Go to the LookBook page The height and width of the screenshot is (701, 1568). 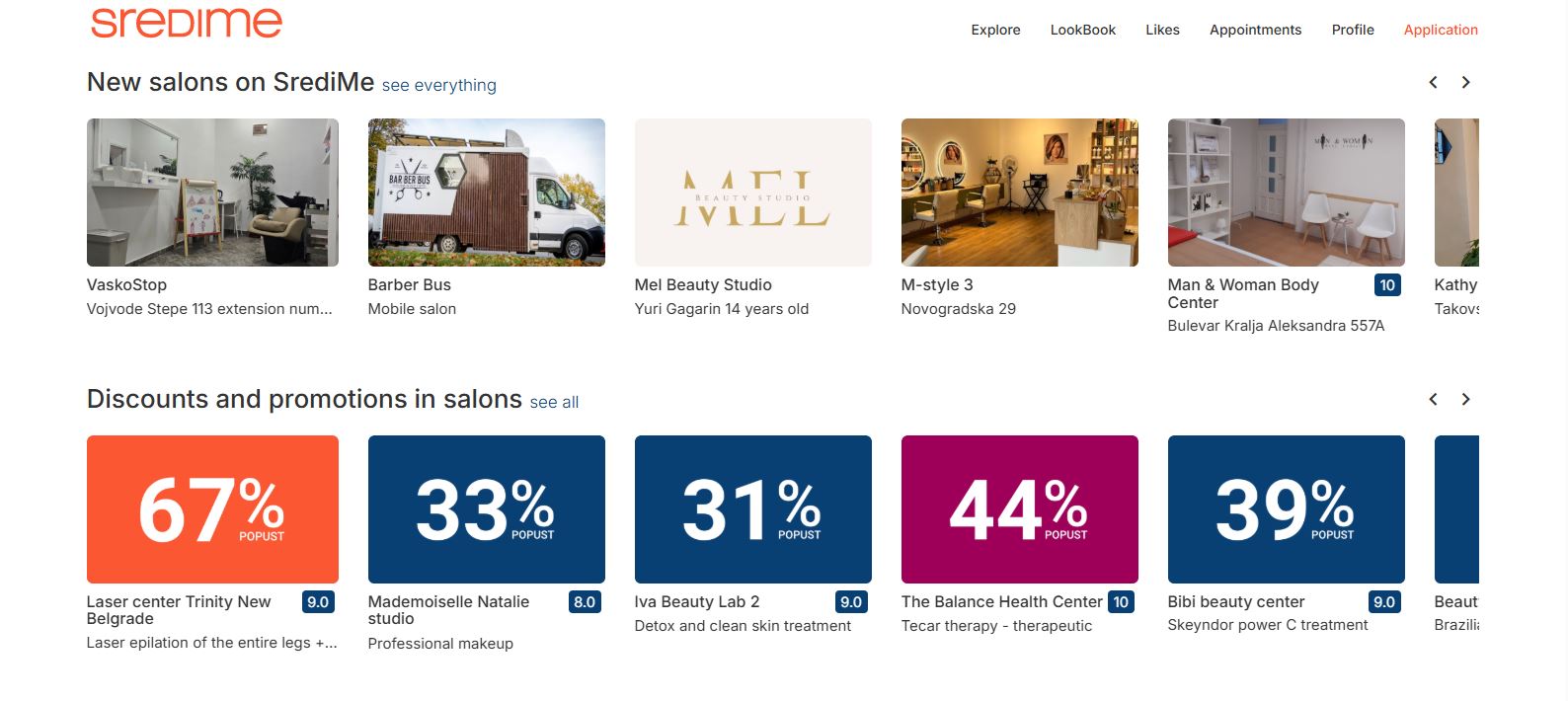1082,30
